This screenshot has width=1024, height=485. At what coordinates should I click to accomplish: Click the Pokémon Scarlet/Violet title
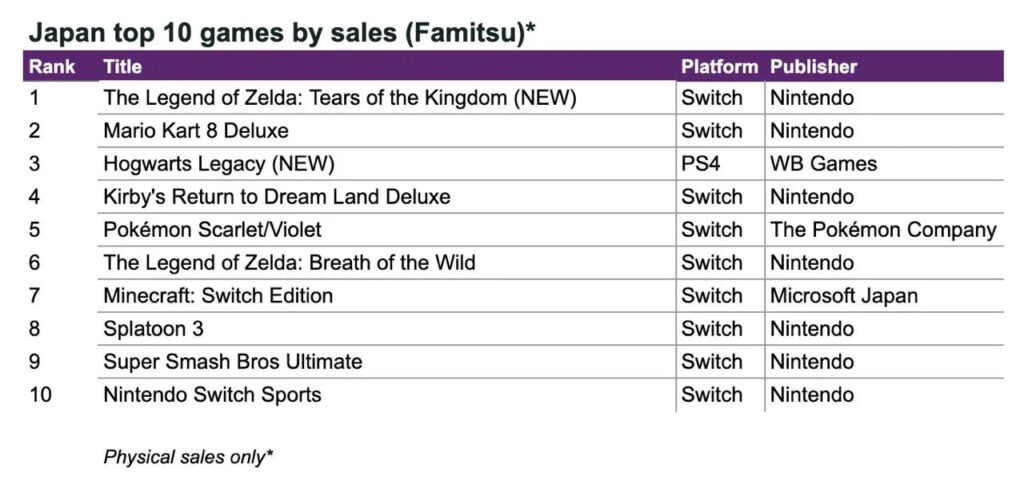coord(212,230)
